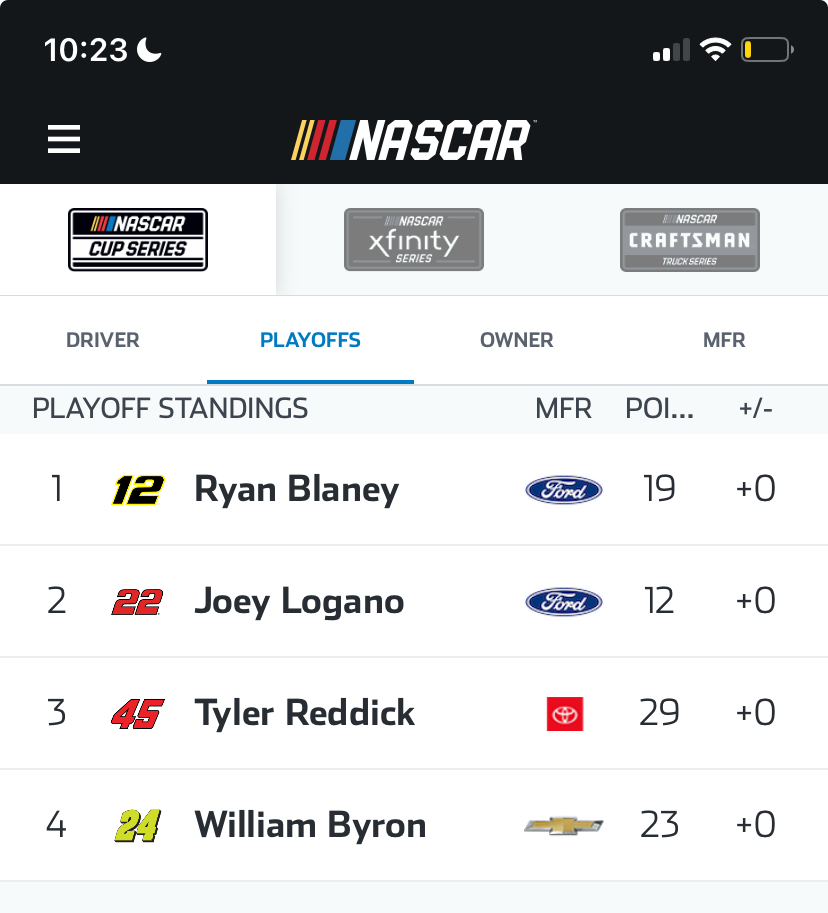Switch to Craftsman Truck Series standings

point(690,239)
